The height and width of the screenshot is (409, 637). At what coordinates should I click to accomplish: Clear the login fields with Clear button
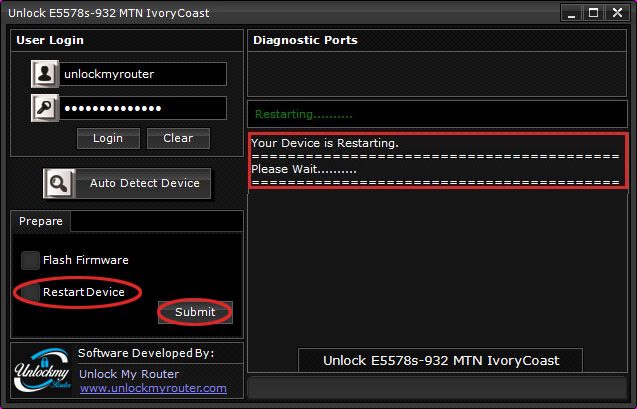(x=178, y=138)
